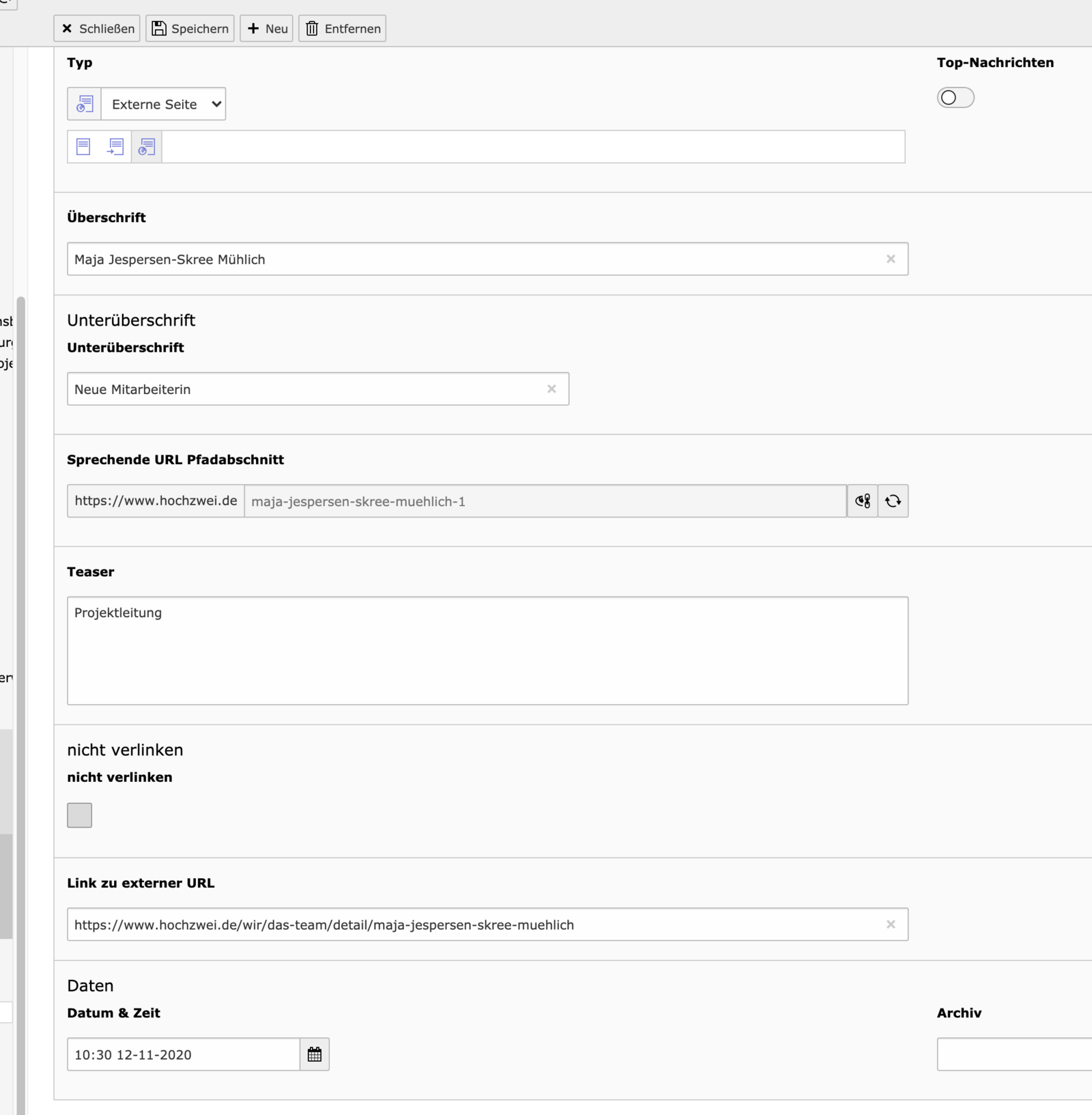Click the Schließen button
Viewport: 1092px width, 1115px height.
(x=98, y=29)
